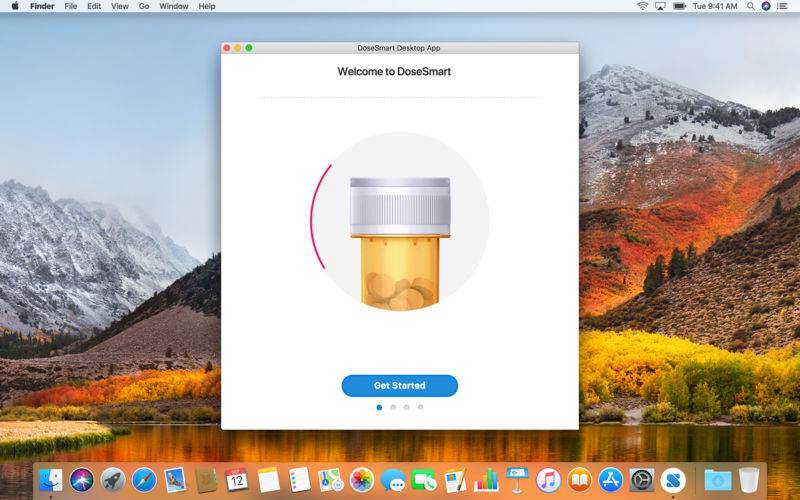Go to the second onboarding page dot
The image size is (800, 500).
point(393,408)
